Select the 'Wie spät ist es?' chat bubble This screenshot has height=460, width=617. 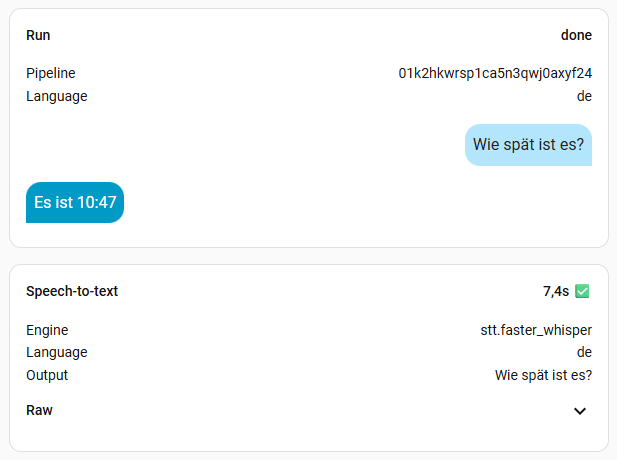tap(528, 145)
